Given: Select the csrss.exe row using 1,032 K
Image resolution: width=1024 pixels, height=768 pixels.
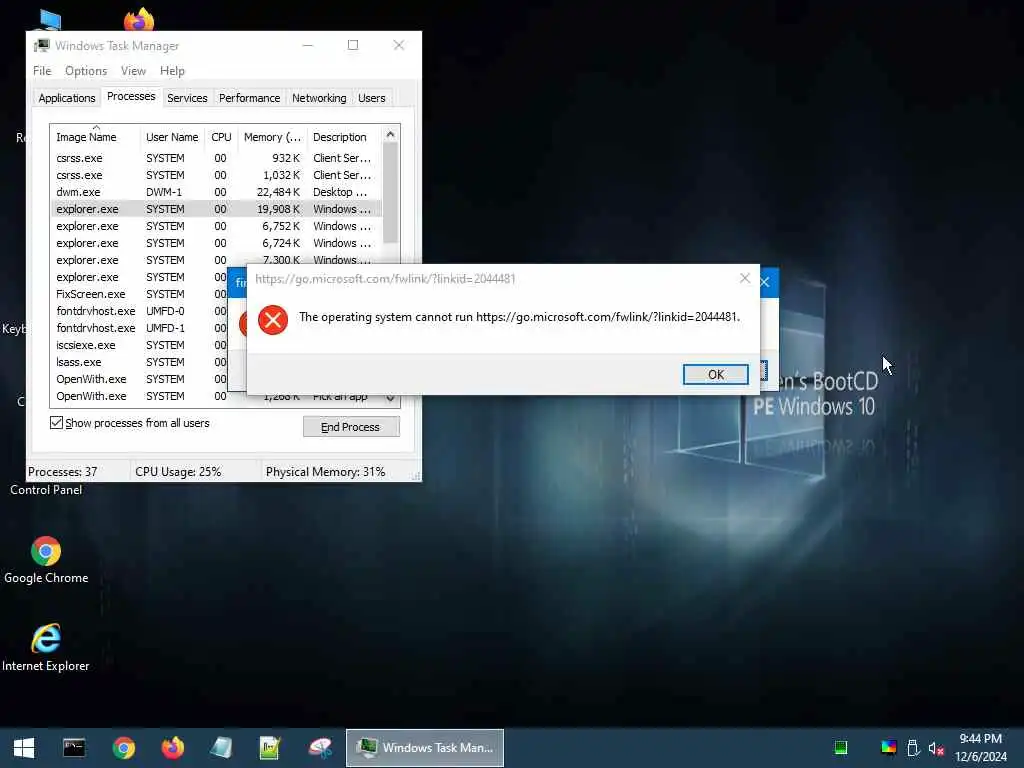Looking at the screenshot, I should (216, 175).
